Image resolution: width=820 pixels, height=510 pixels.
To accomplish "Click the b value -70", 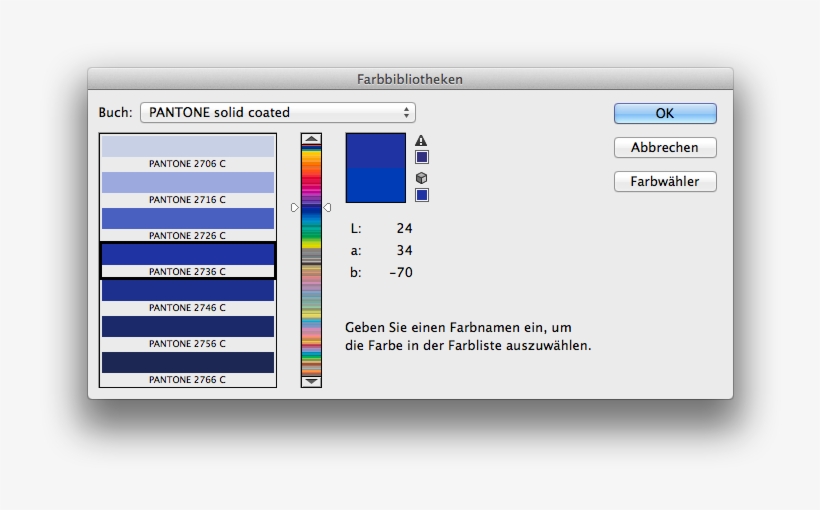I will [x=401, y=273].
